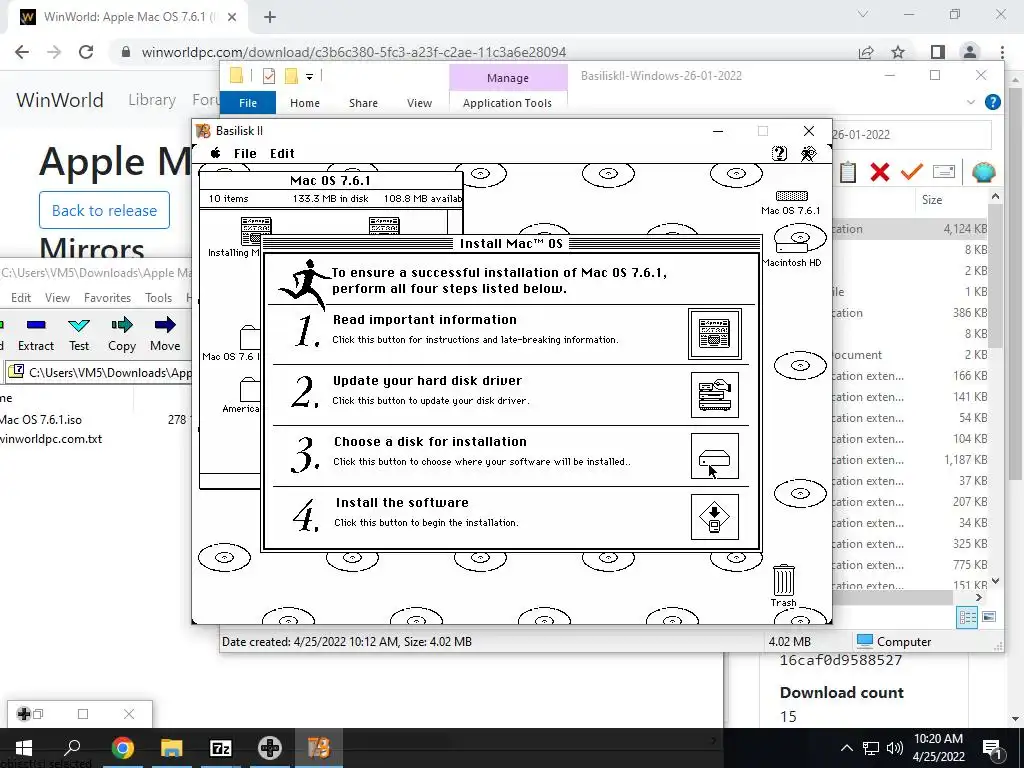The width and height of the screenshot is (1024, 768).
Task: Switch Explorer to details view icon
Action: pos(967,617)
